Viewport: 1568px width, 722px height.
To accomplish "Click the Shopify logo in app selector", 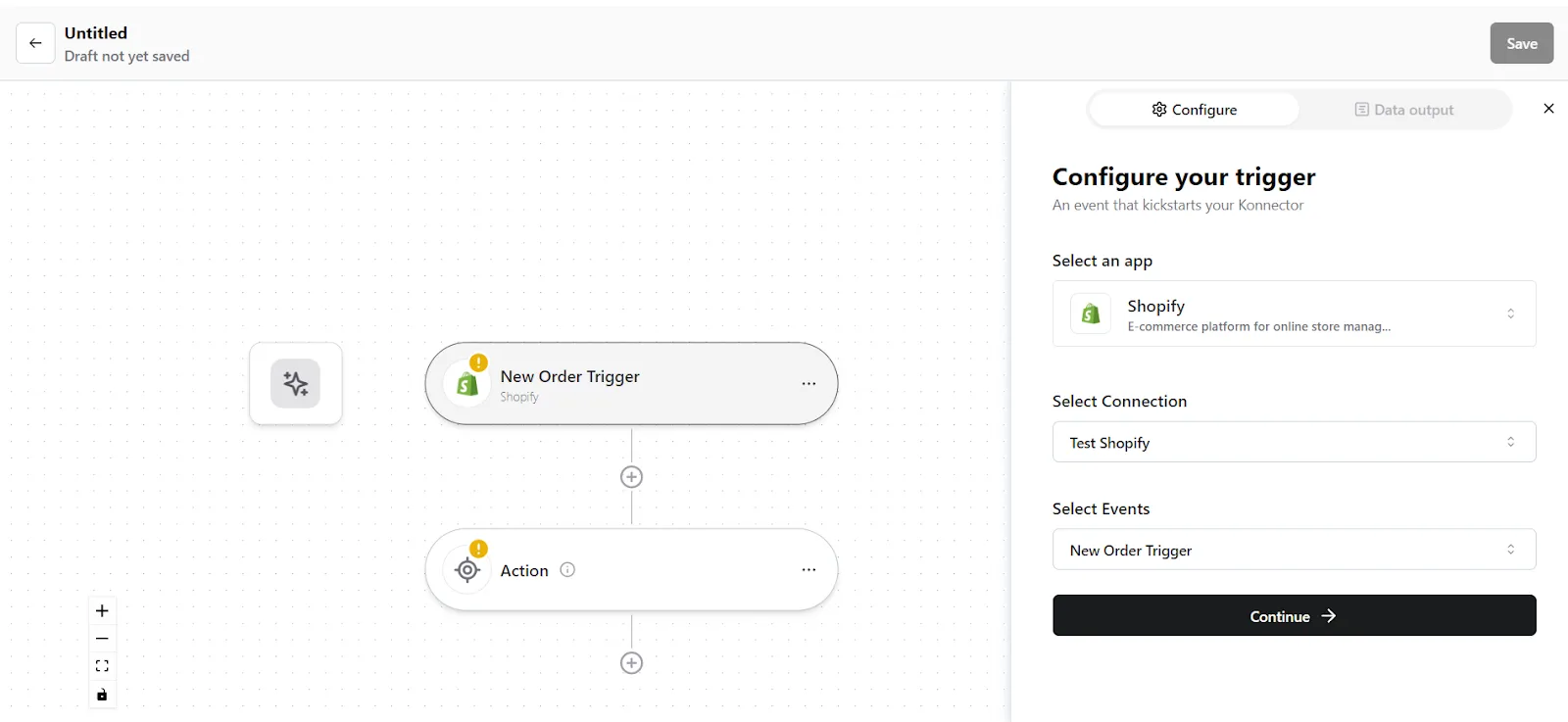I will [x=1091, y=313].
